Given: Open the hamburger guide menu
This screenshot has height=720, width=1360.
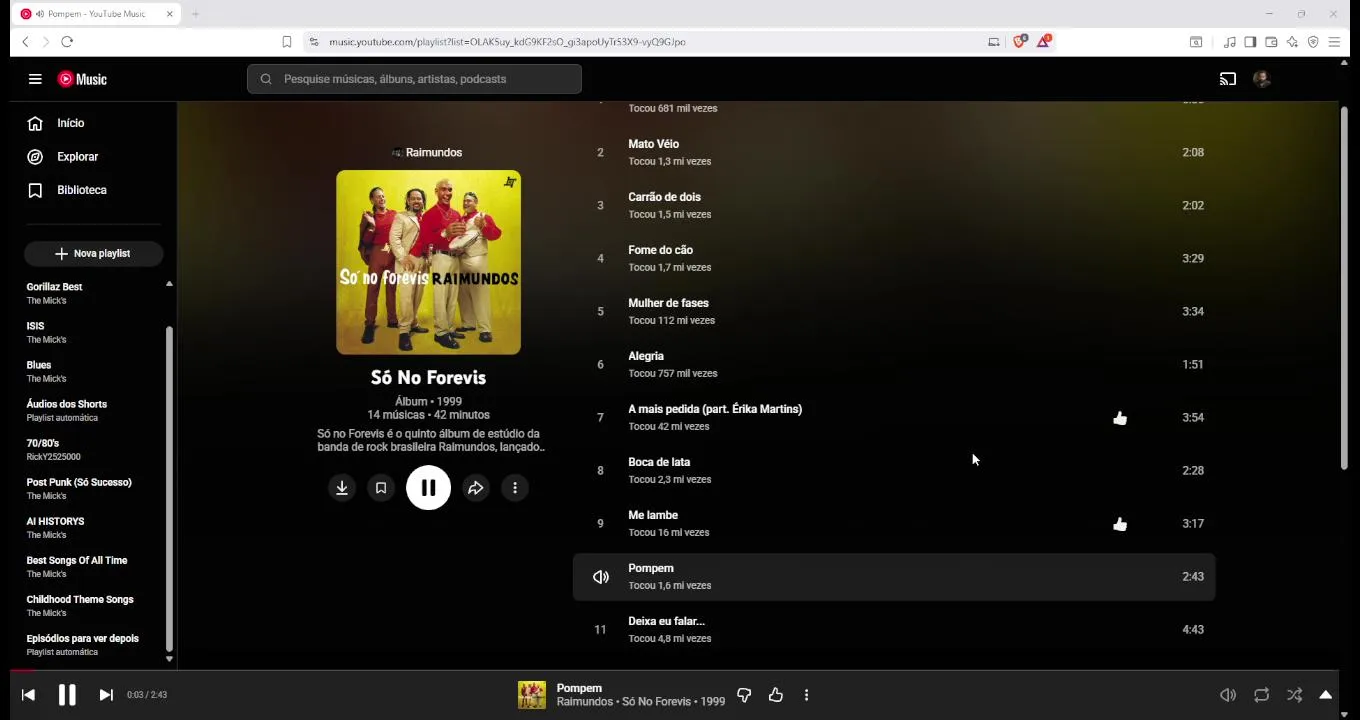Looking at the screenshot, I should click(35, 79).
